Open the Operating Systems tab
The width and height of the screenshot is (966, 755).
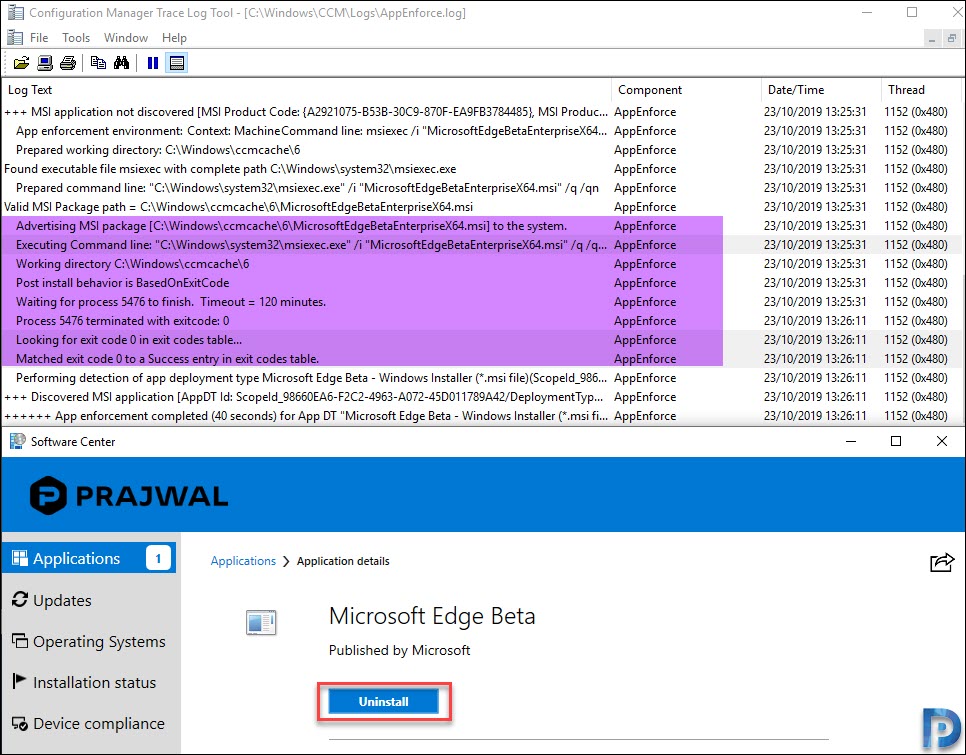tap(89, 641)
